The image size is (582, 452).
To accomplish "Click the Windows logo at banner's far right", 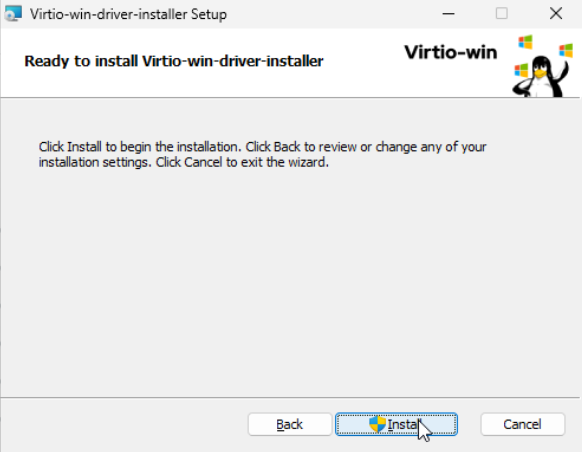I will point(566,50).
